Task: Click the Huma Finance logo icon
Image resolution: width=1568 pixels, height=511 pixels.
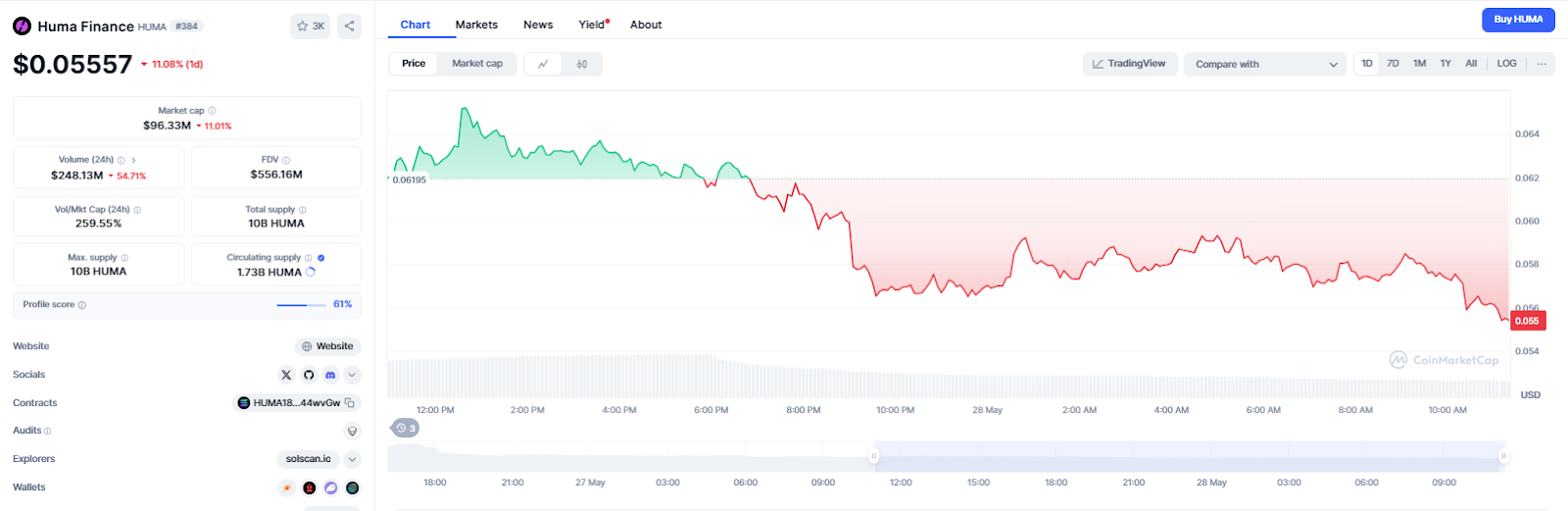Action: pos(22,26)
